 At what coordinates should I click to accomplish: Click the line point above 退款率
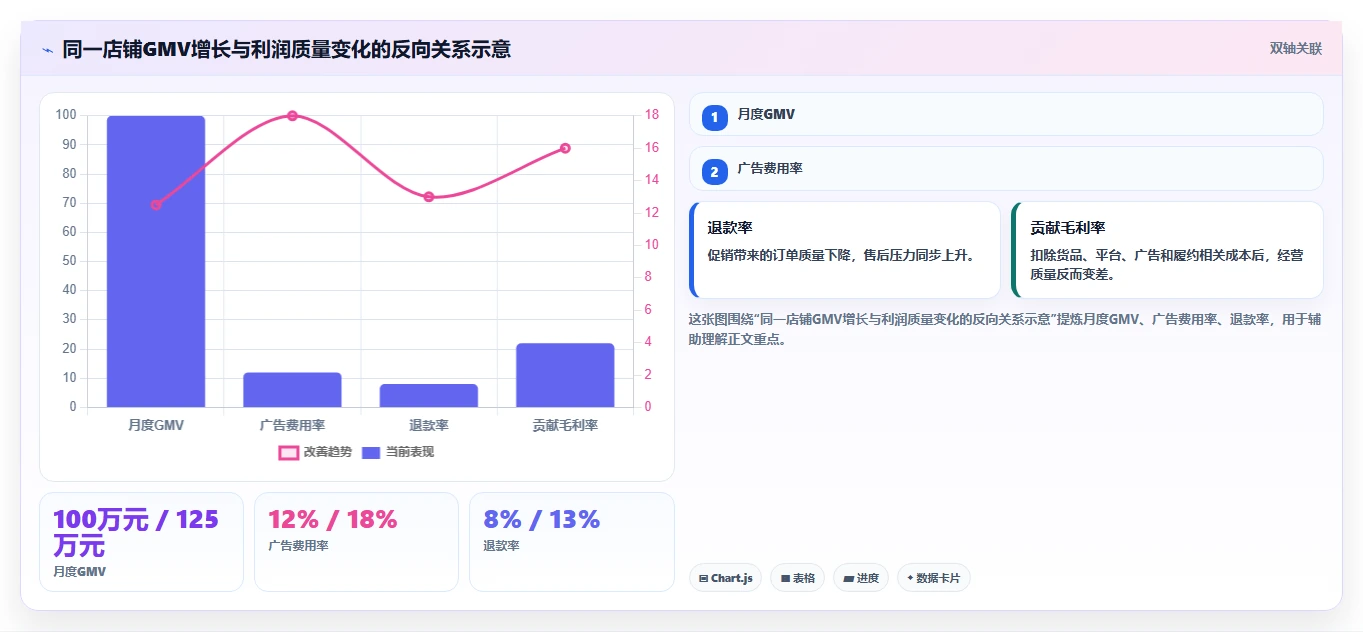tap(429, 197)
